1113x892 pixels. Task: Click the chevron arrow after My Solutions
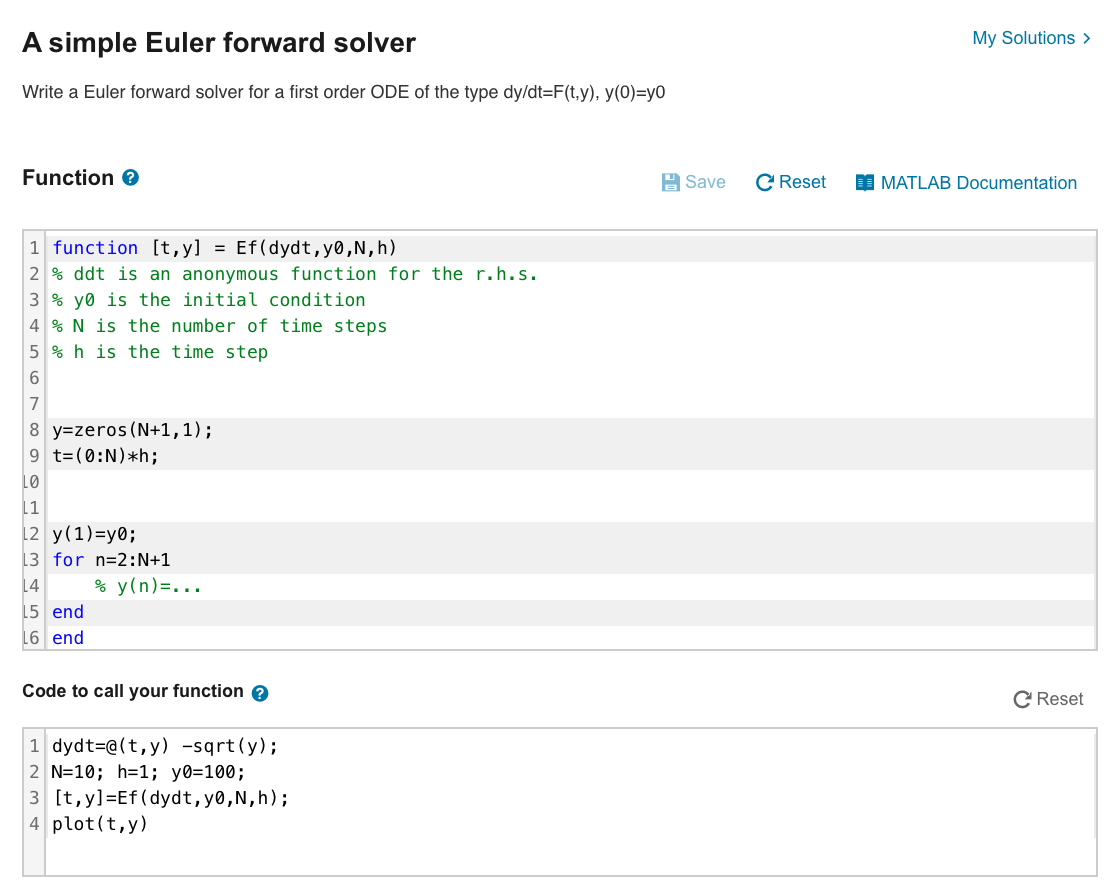click(x=1087, y=38)
